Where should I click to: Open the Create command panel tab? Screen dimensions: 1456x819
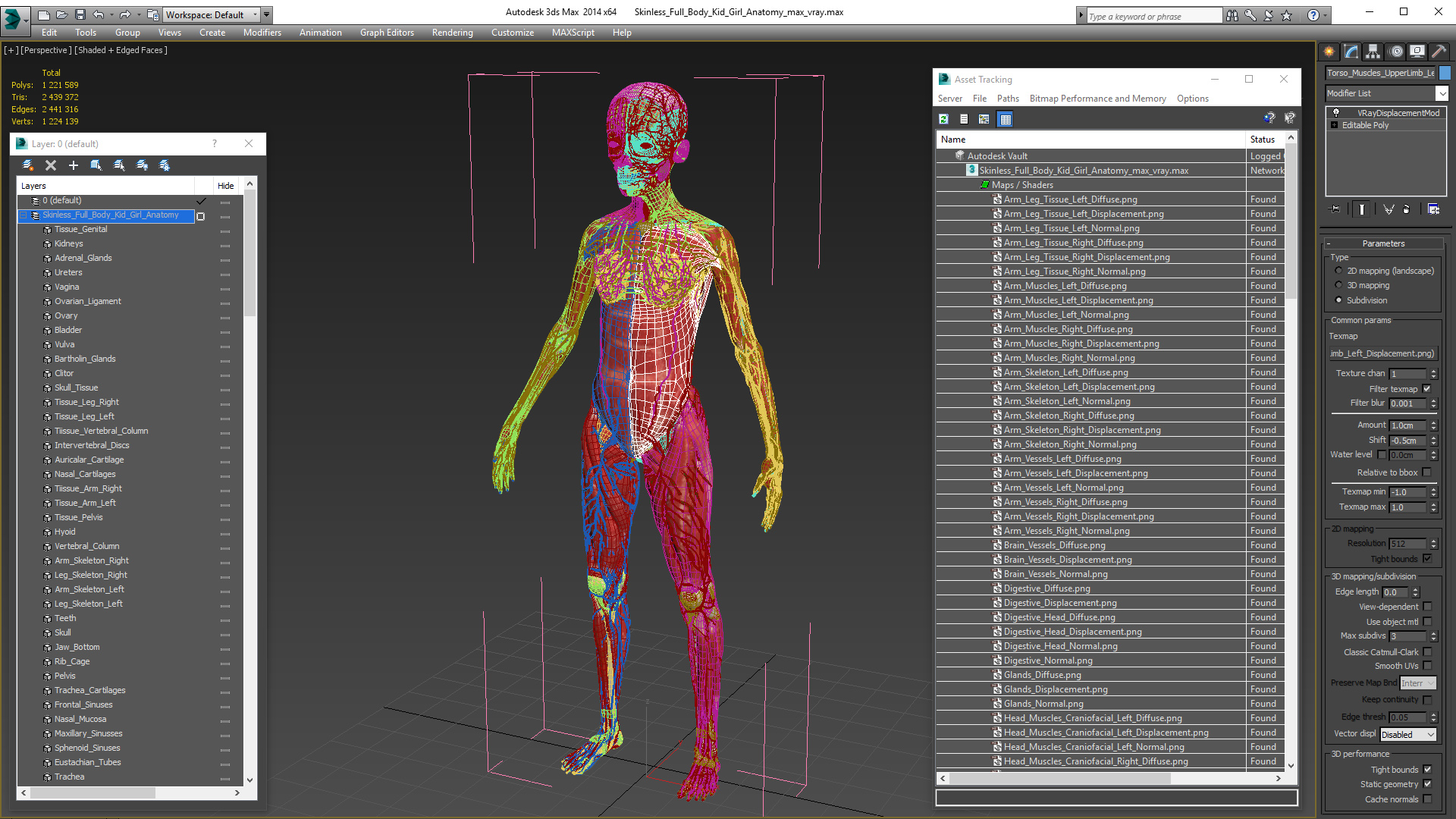click(x=1329, y=52)
